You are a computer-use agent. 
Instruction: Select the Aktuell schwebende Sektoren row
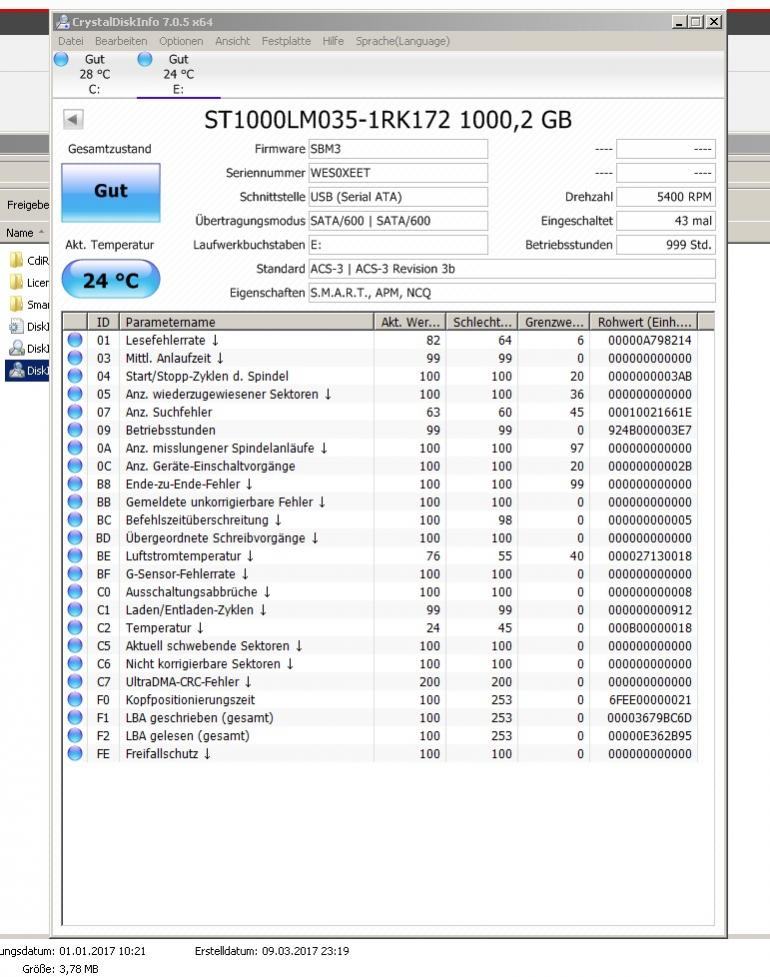click(380, 646)
